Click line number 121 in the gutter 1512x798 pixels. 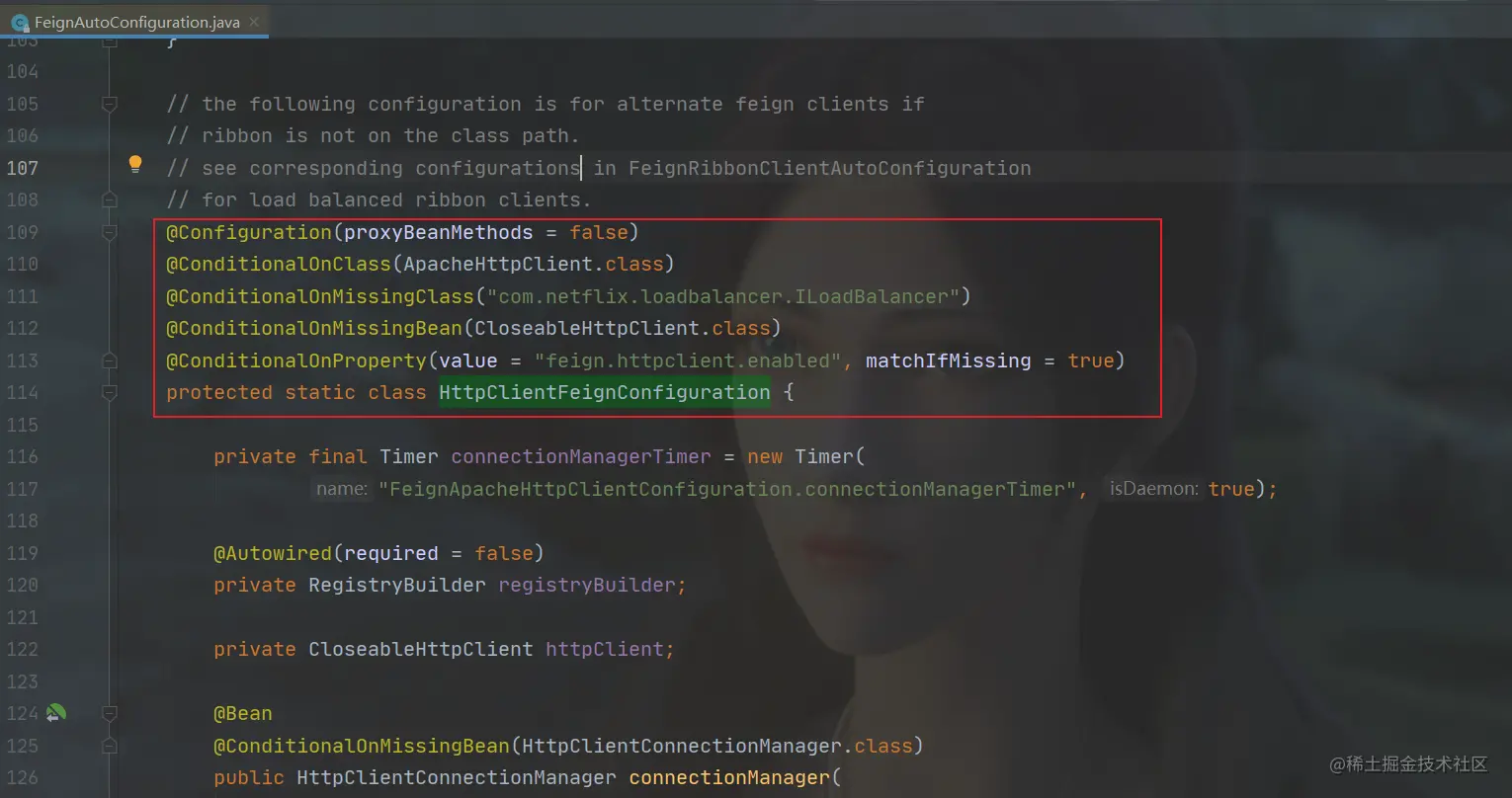pos(22,617)
